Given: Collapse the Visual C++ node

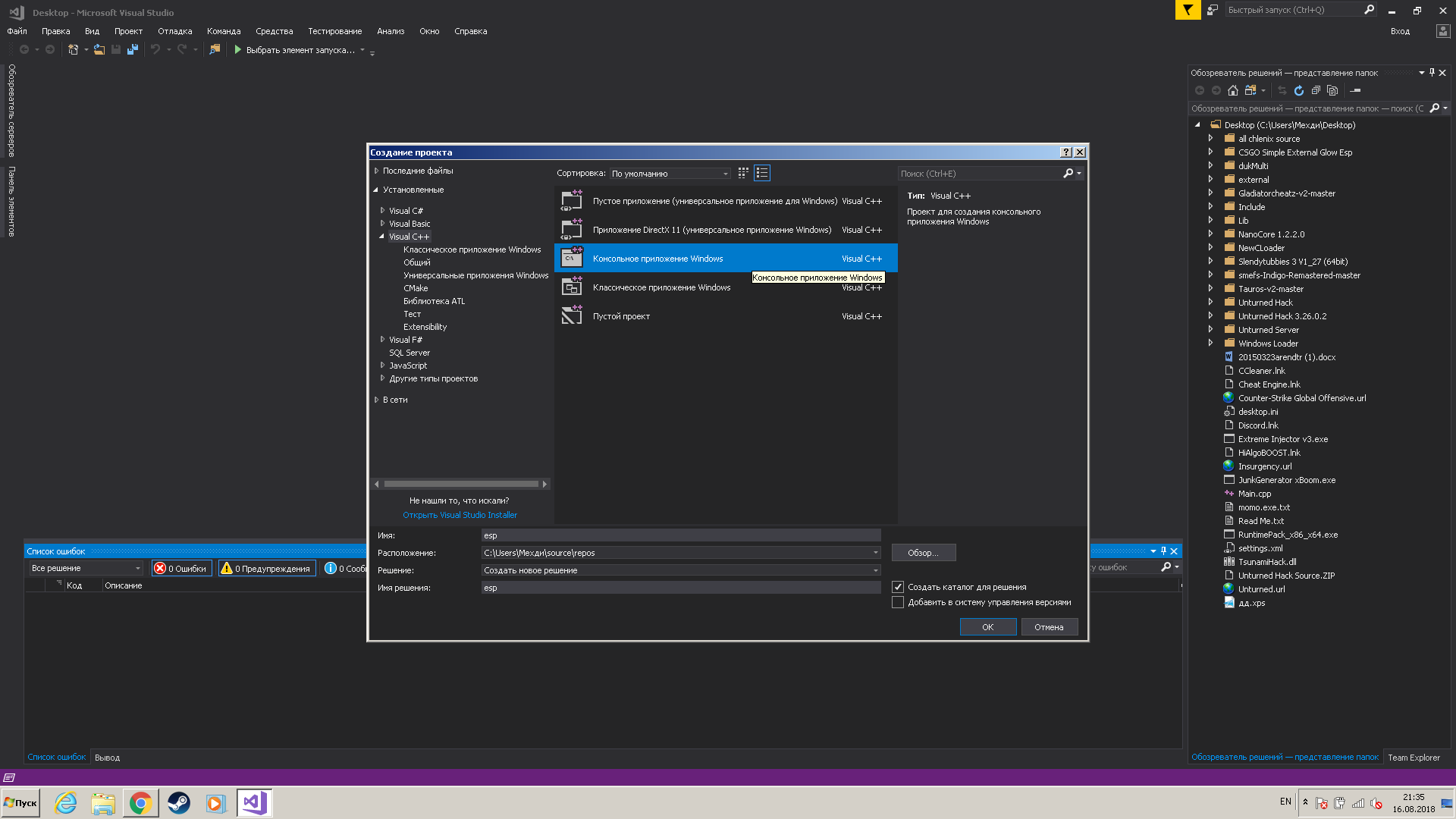Looking at the screenshot, I should coord(382,236).
